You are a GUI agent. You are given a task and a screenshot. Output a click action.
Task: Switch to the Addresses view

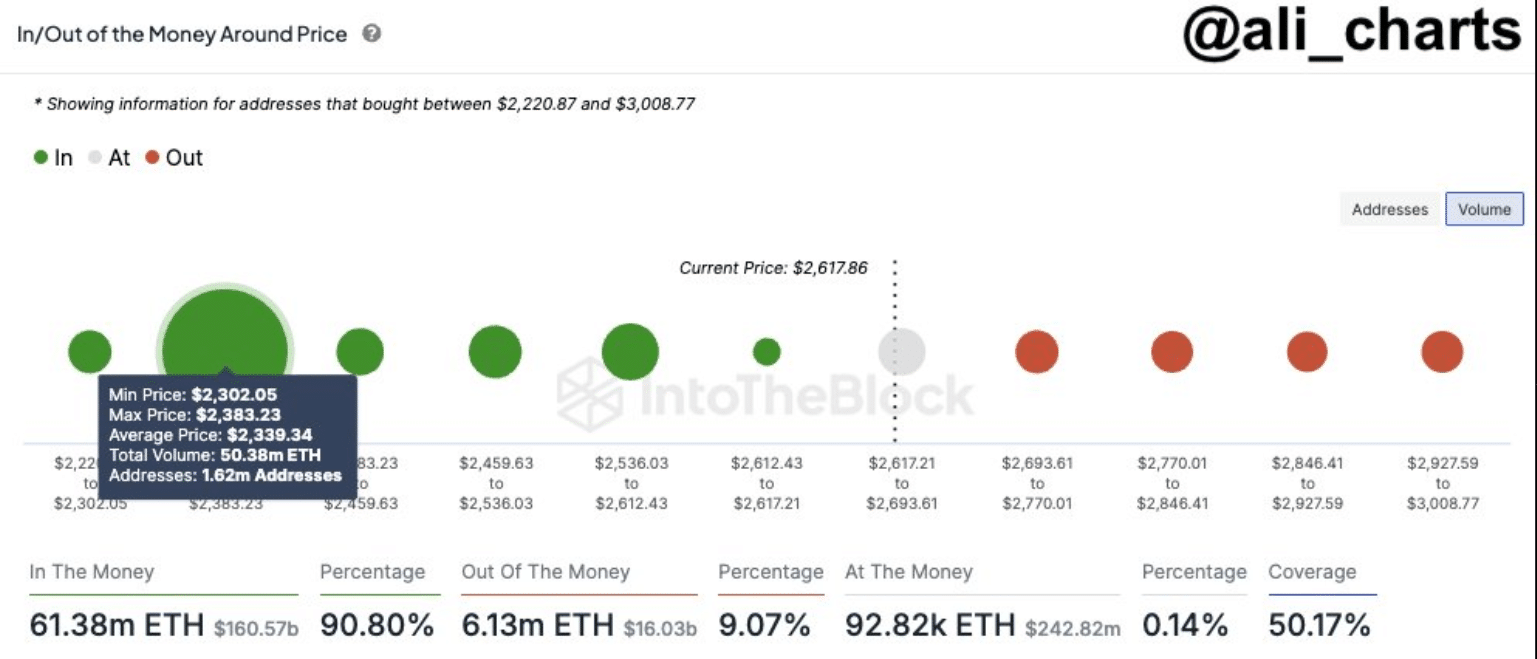pos(1389,209)
